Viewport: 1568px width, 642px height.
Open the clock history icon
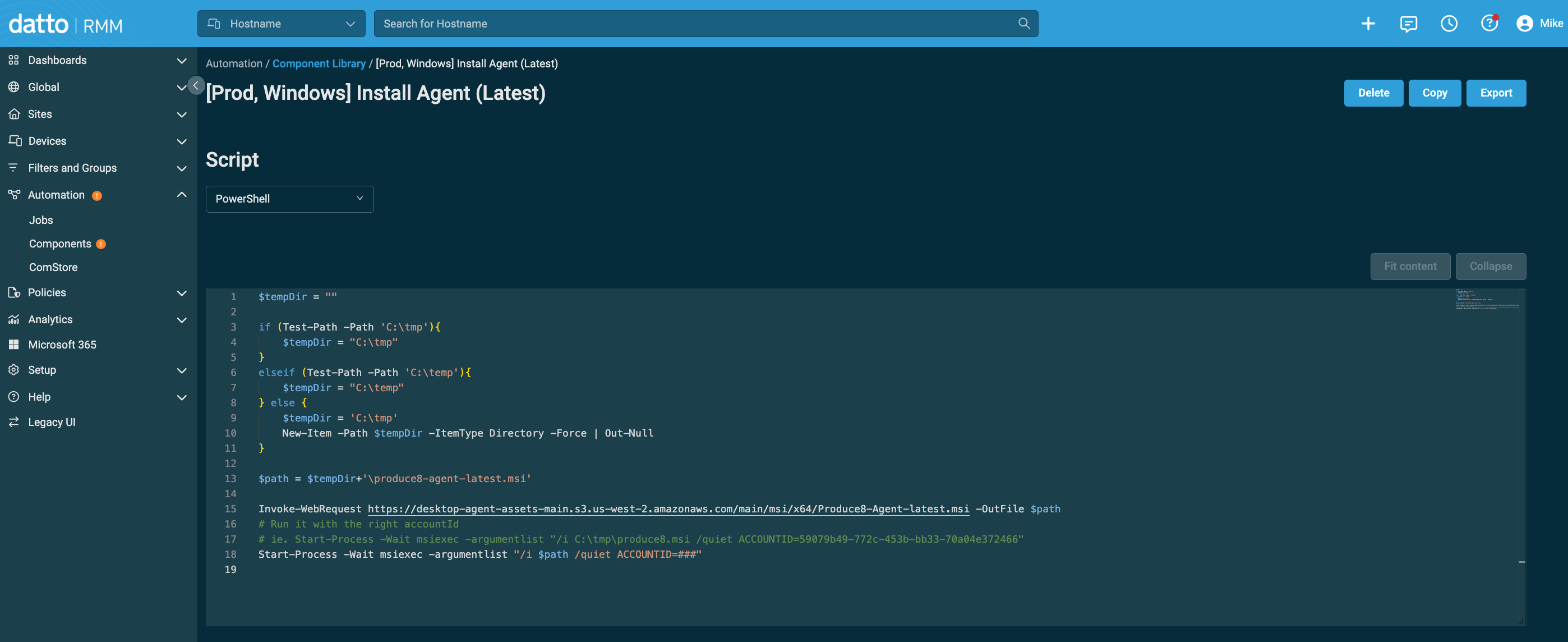click(1449, 24)
